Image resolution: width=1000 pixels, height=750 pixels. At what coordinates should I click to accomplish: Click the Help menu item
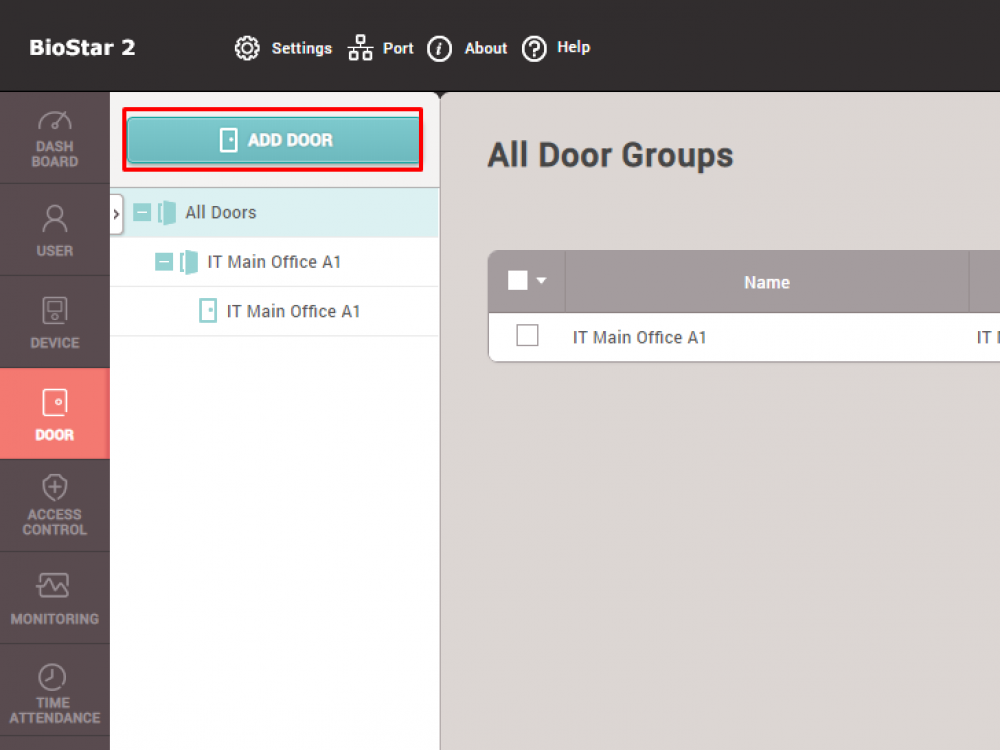pyautogui.click(x=556, y=48)
